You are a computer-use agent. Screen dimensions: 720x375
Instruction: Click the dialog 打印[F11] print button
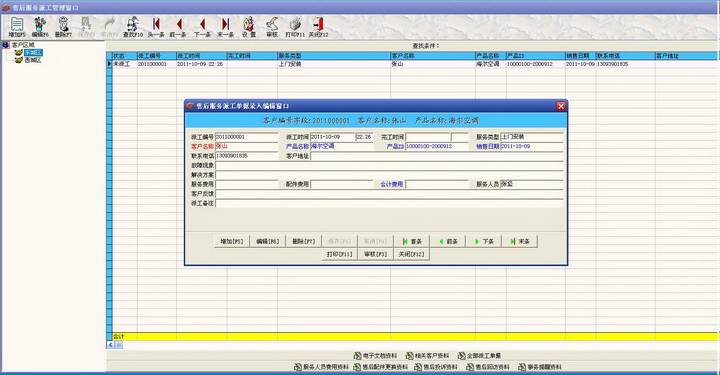tap(340, 254)
